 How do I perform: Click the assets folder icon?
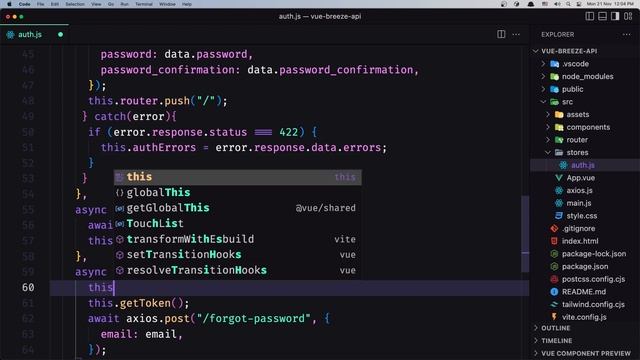pyautogui.click(x=559, y=114)
